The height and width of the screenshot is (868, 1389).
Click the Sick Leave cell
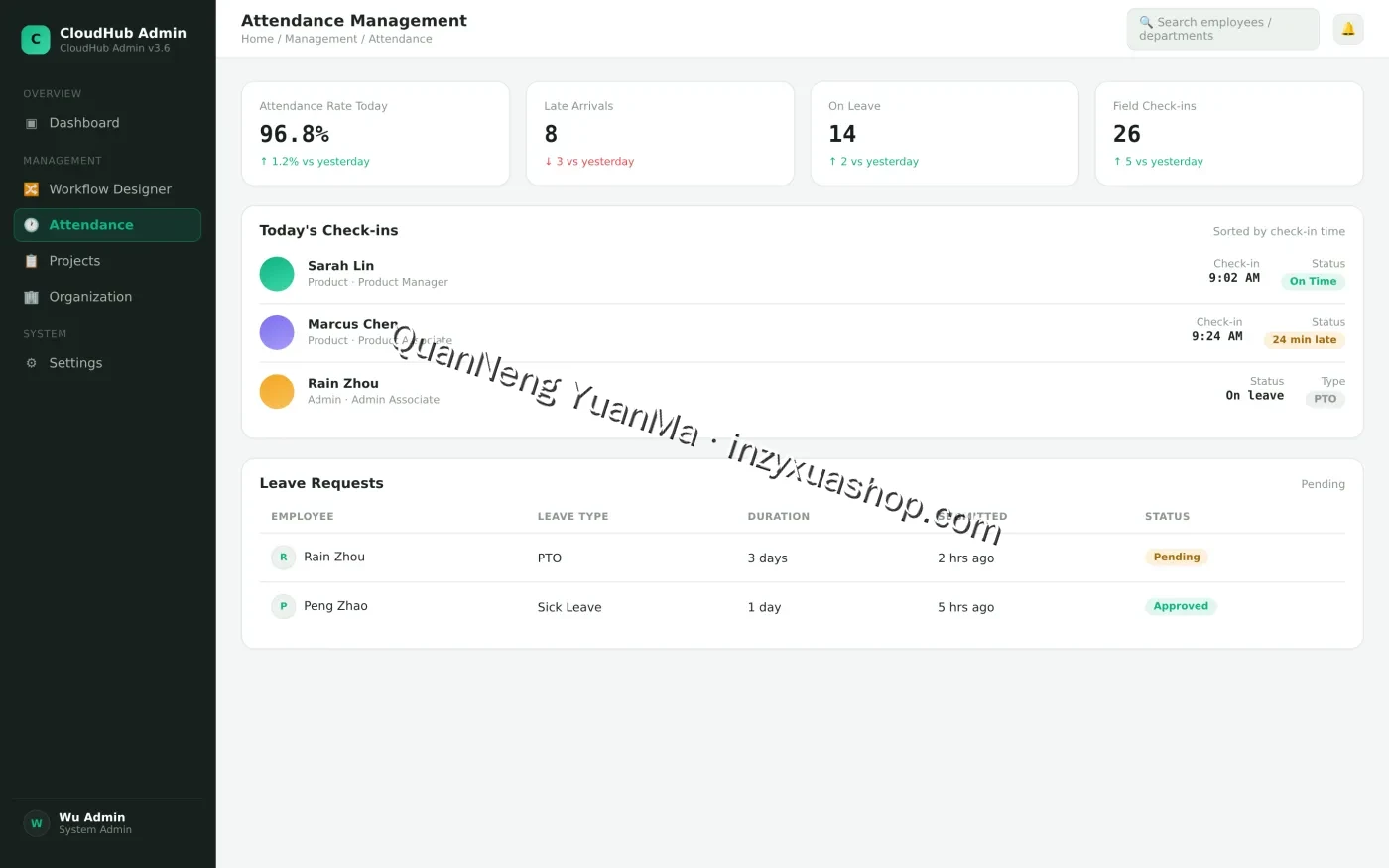click(x=569, y=607)
